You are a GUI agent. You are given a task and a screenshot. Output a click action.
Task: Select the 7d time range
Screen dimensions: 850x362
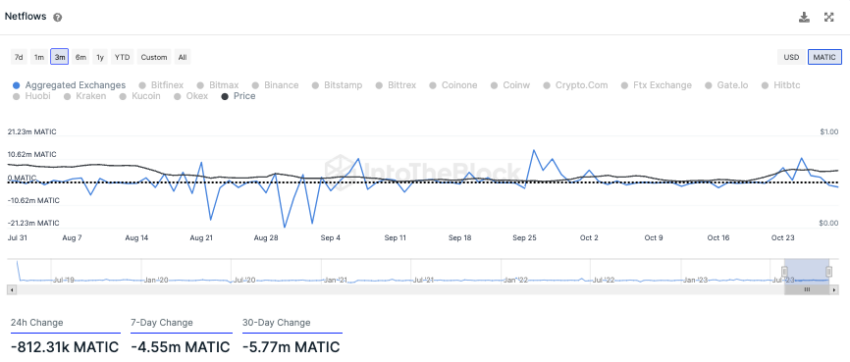[18, 57]
